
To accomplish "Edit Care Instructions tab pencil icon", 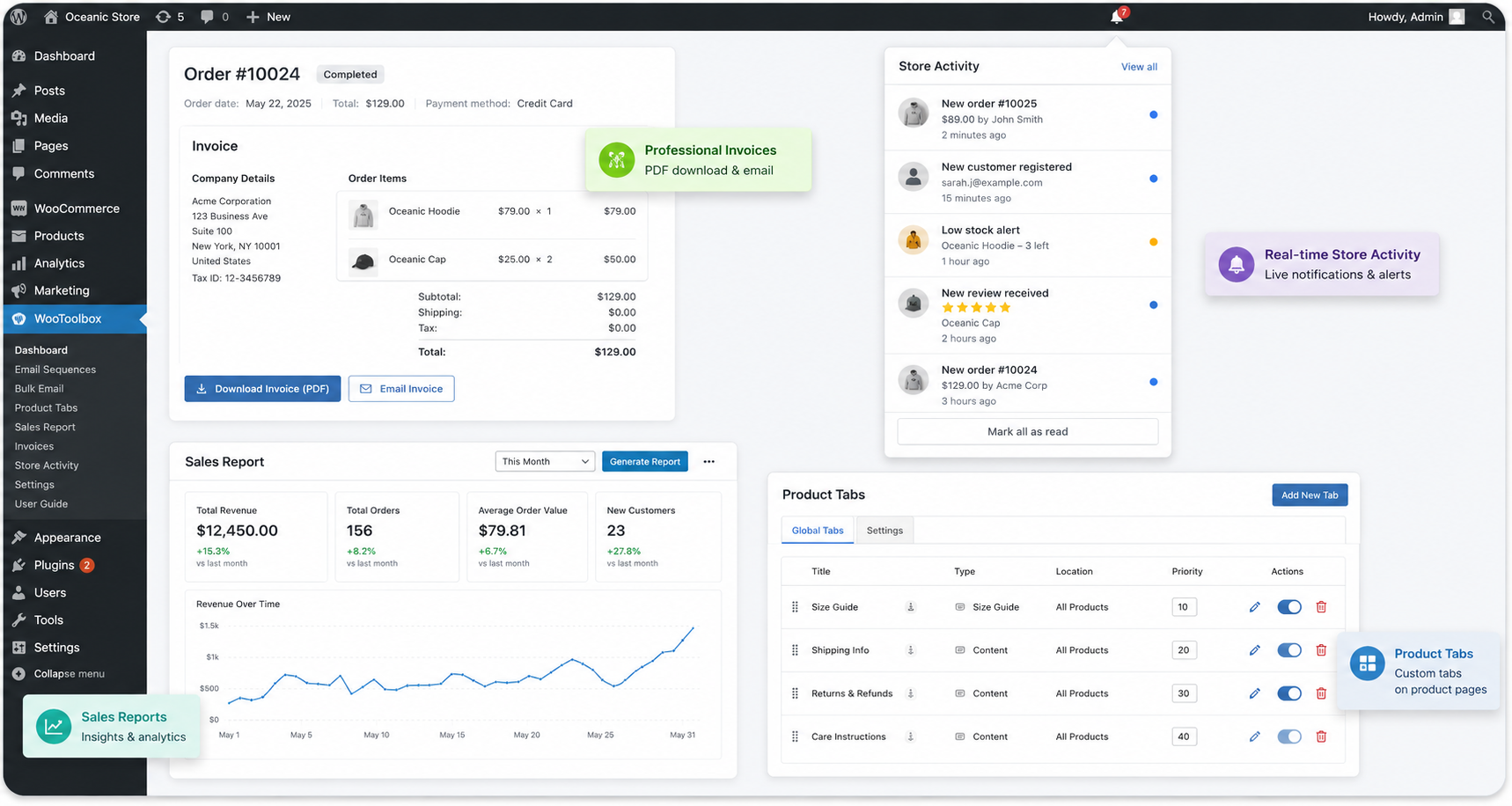I will (x=1255, y=736).
